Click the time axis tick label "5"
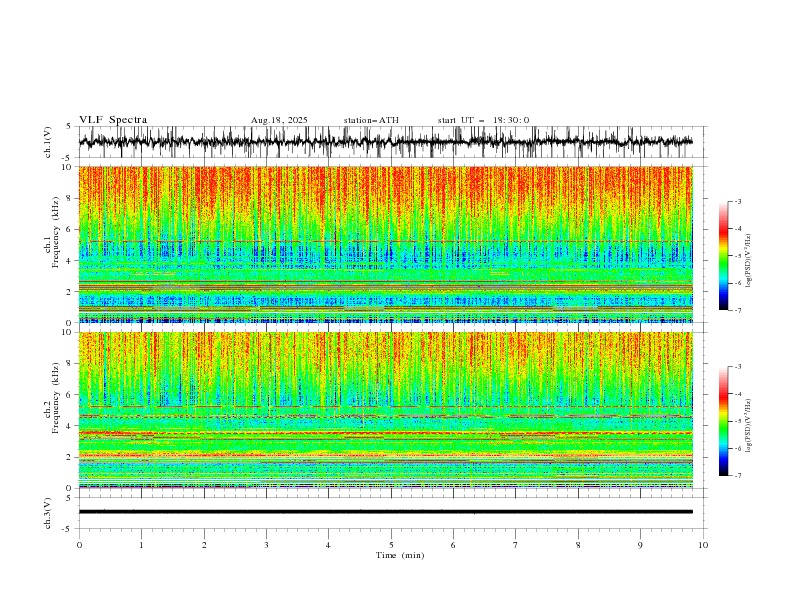Screen dimensions: 792x612 point(391,545)
